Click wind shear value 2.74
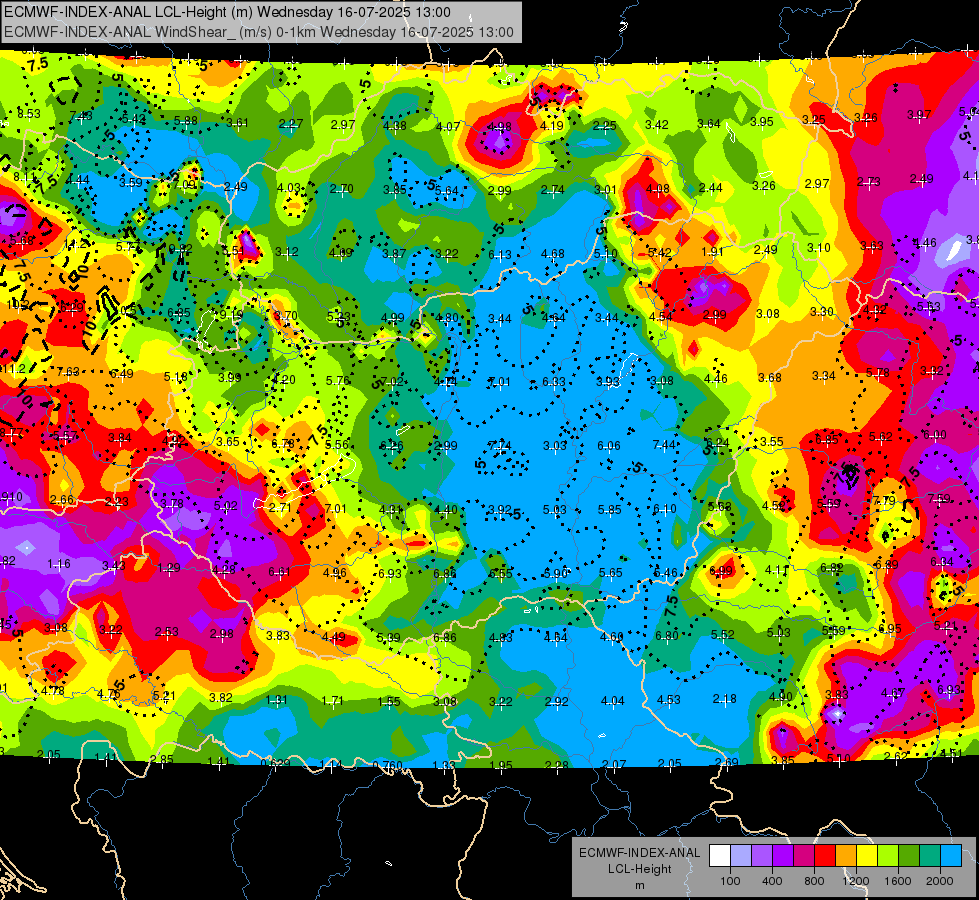This screenshot has width=979, height=900. 553,190
